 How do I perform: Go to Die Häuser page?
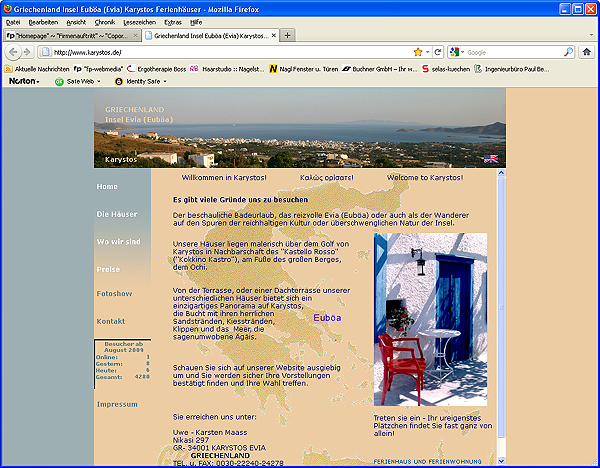click(117, 214)
